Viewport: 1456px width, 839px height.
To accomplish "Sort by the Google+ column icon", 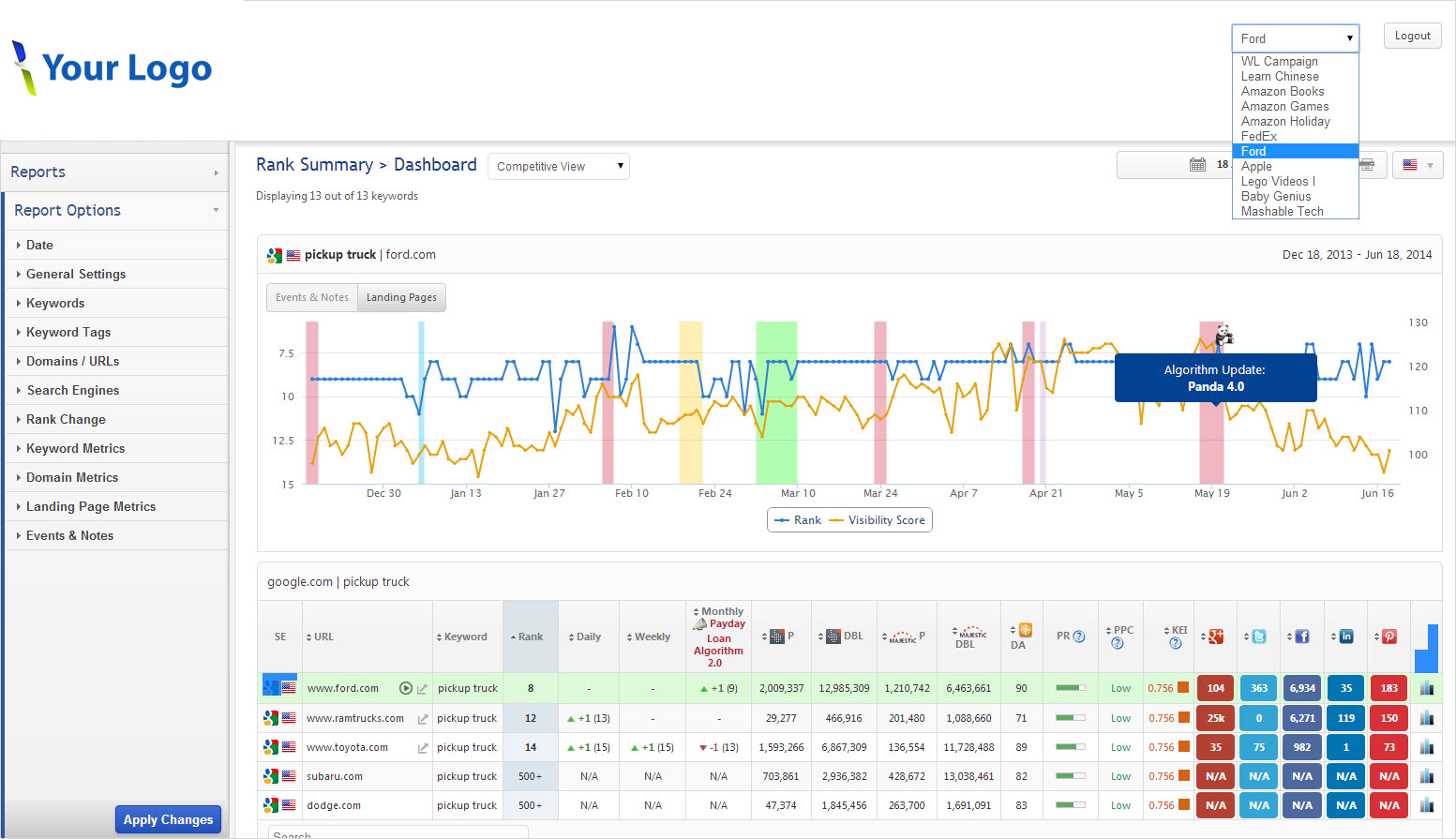I will [x=1214, y=636].
